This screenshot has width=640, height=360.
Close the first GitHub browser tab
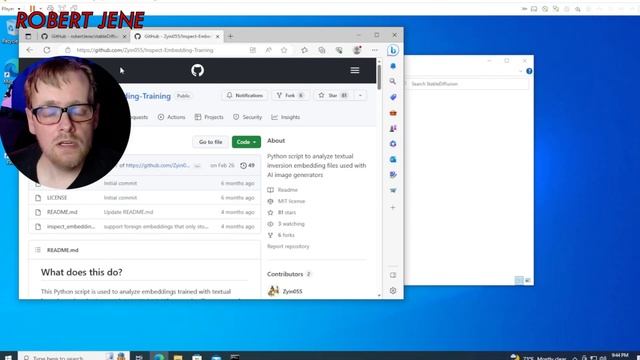tap(124, 36)
